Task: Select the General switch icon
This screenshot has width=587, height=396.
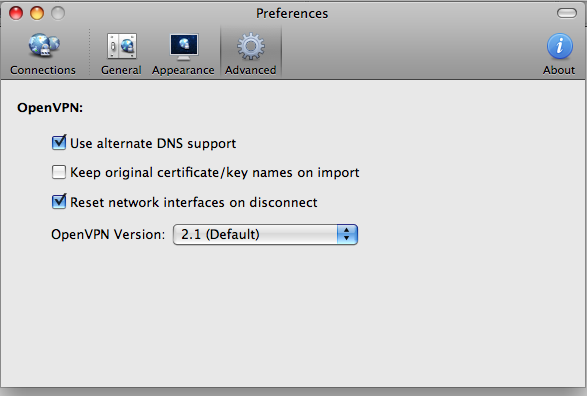Action: pos(122,46)
